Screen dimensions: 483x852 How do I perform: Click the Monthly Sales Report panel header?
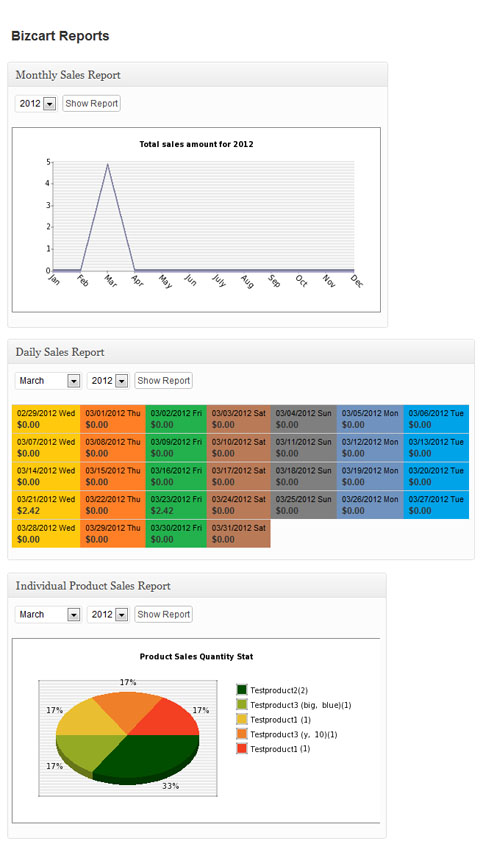tap(197, 75)
